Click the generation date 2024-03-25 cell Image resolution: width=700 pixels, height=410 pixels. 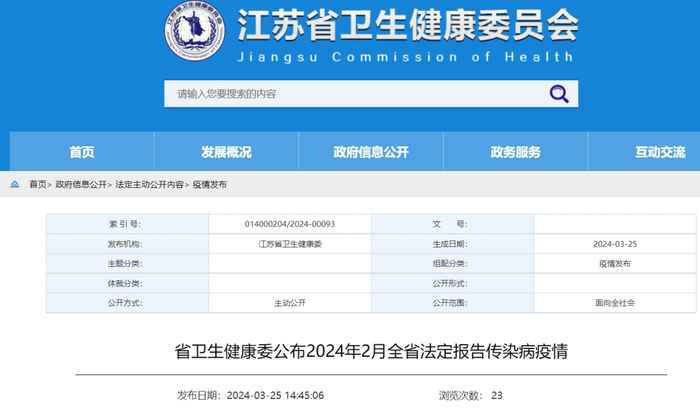pyautogui.click(x=615, y=244)
